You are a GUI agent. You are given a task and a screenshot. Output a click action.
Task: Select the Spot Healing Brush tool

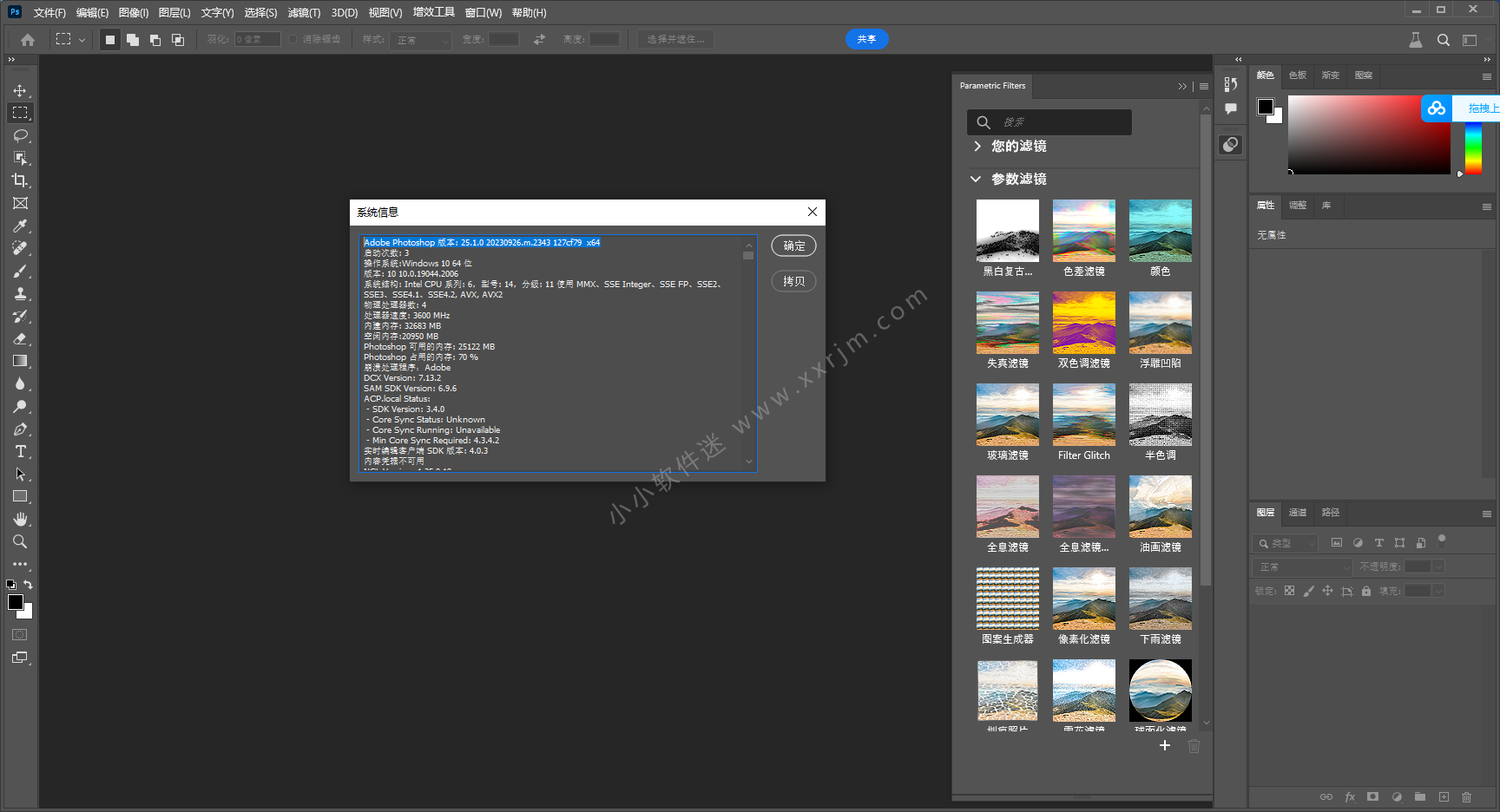(x=20, y=248)
